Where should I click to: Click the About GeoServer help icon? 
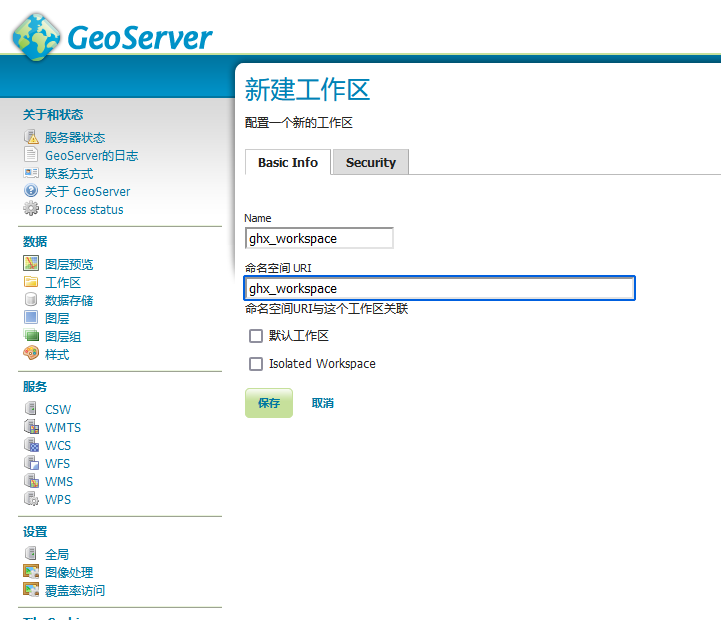[x=31, y=190]
